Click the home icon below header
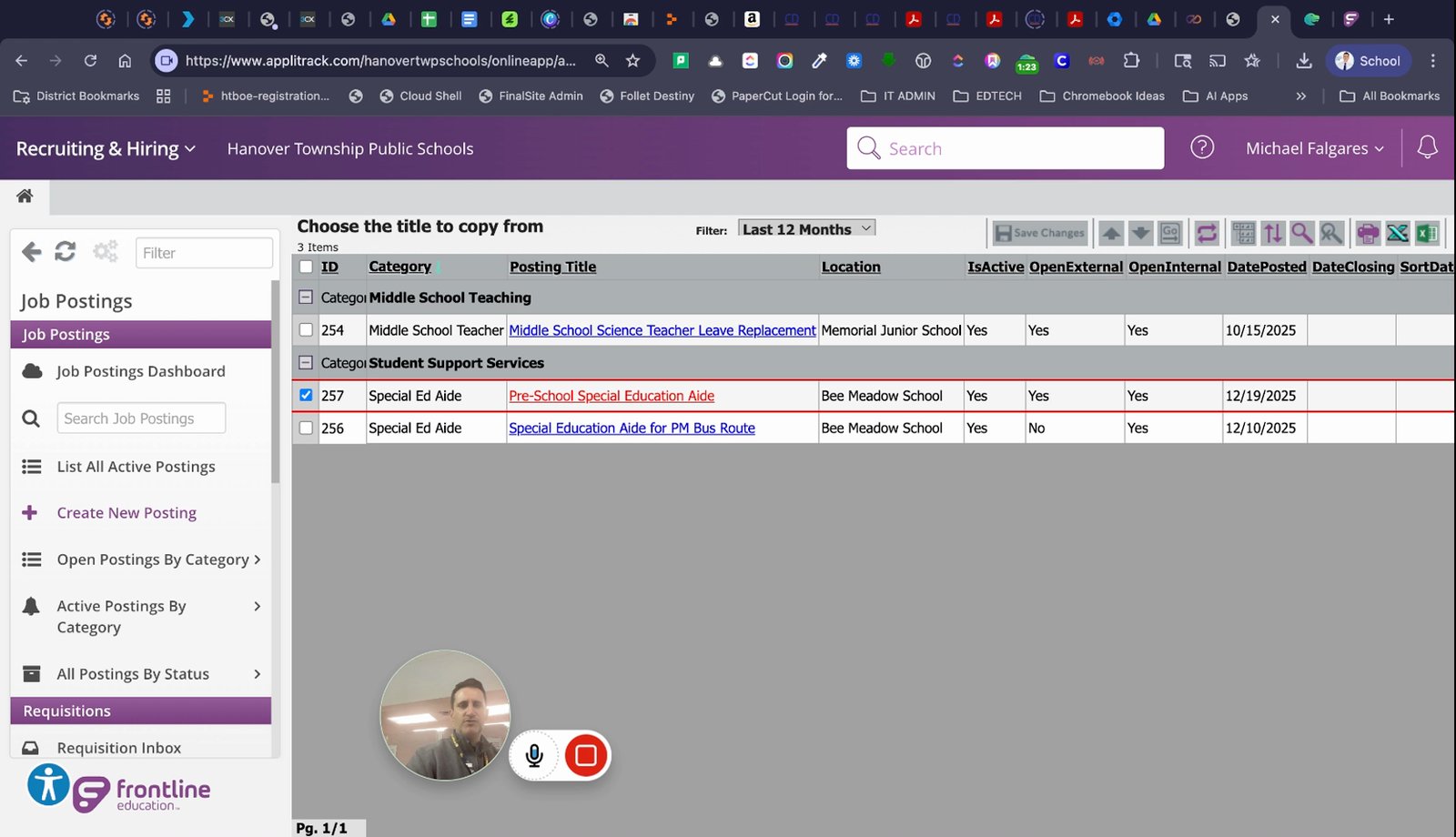Viewport: 1456px width, 837px height. coord(25,196)
